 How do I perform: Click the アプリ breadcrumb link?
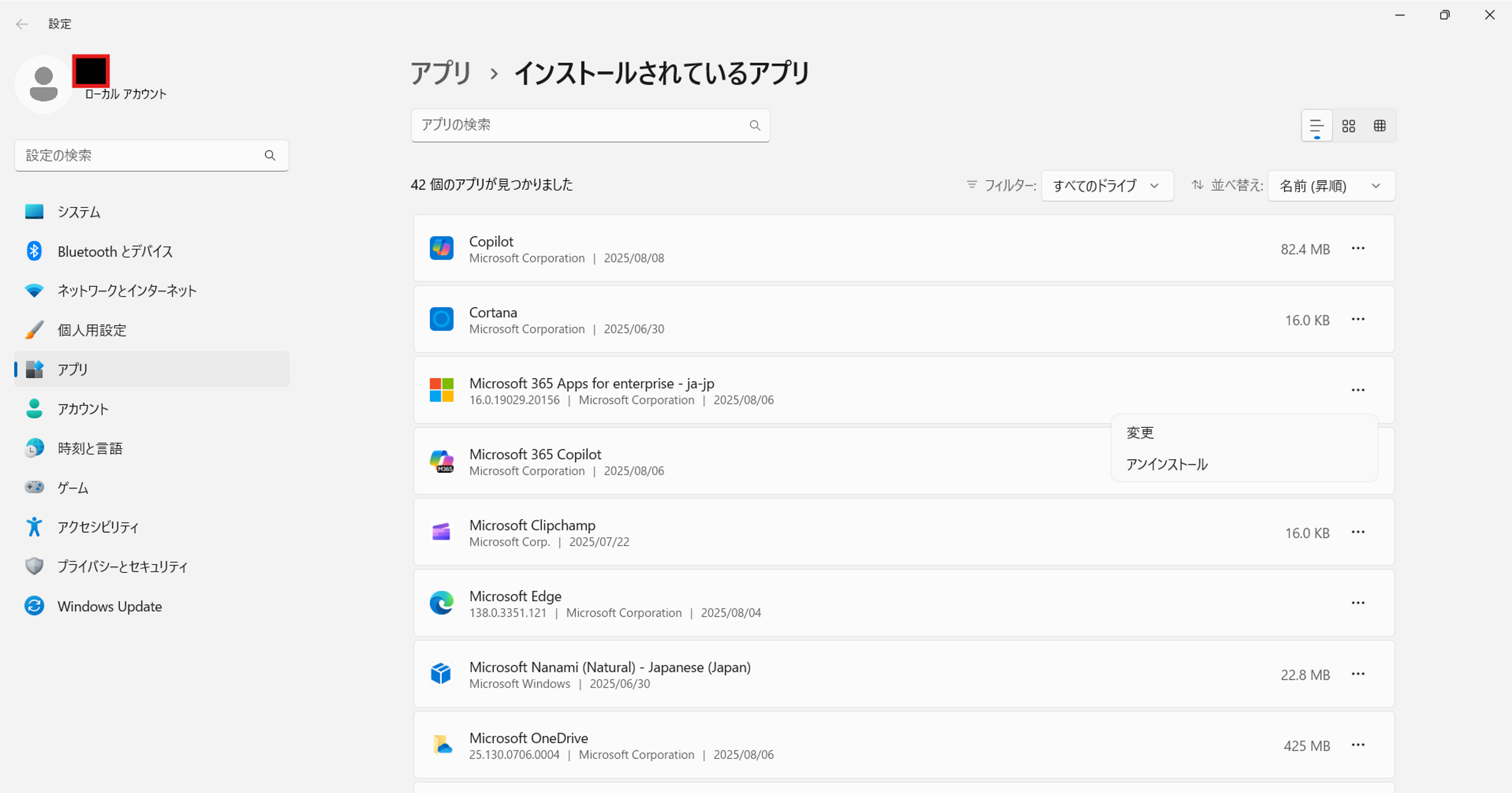[441, 74]
